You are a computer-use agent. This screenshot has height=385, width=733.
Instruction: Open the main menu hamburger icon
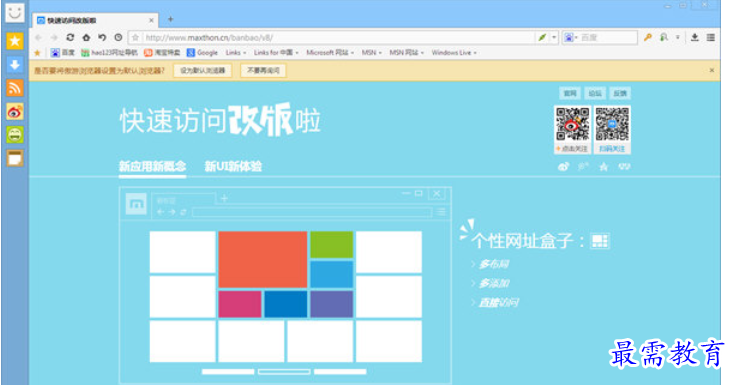[x=711, y=37]
